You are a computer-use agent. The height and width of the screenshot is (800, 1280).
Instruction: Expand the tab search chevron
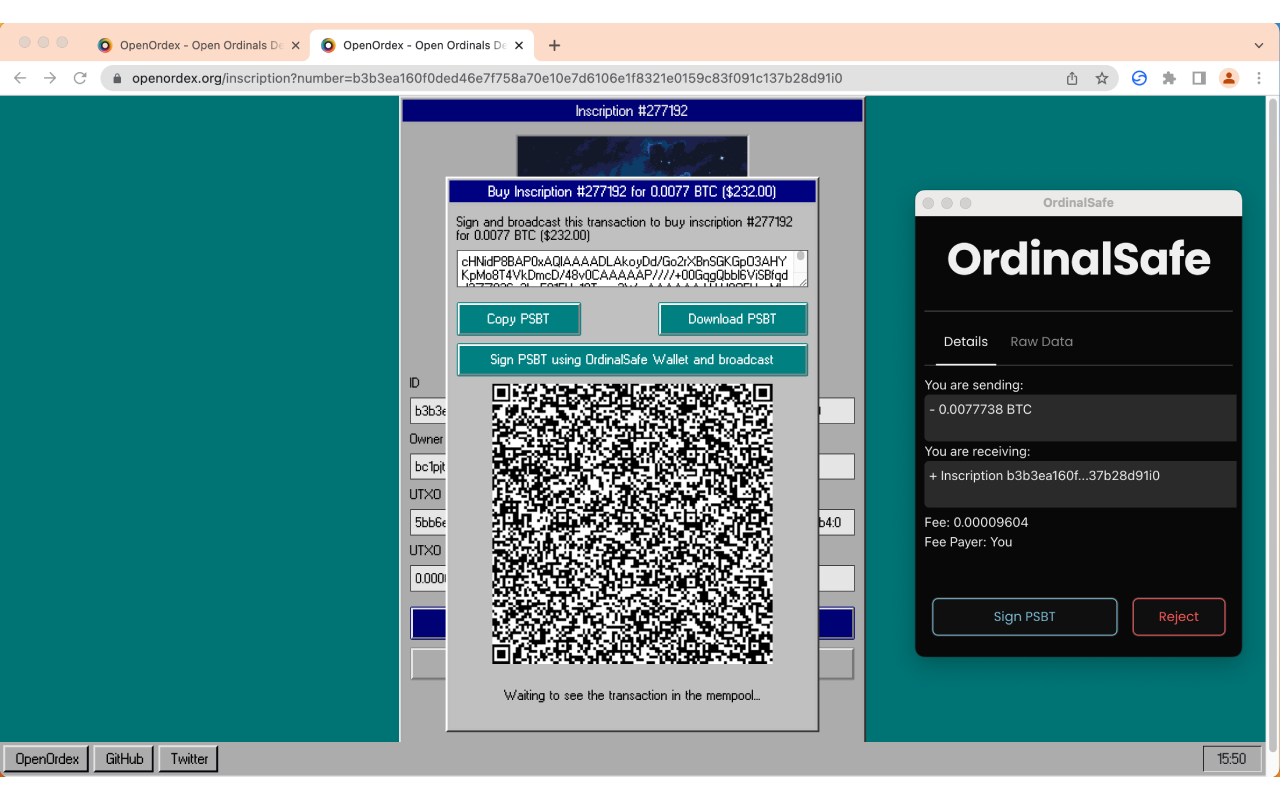click(x=1259, y=45)
